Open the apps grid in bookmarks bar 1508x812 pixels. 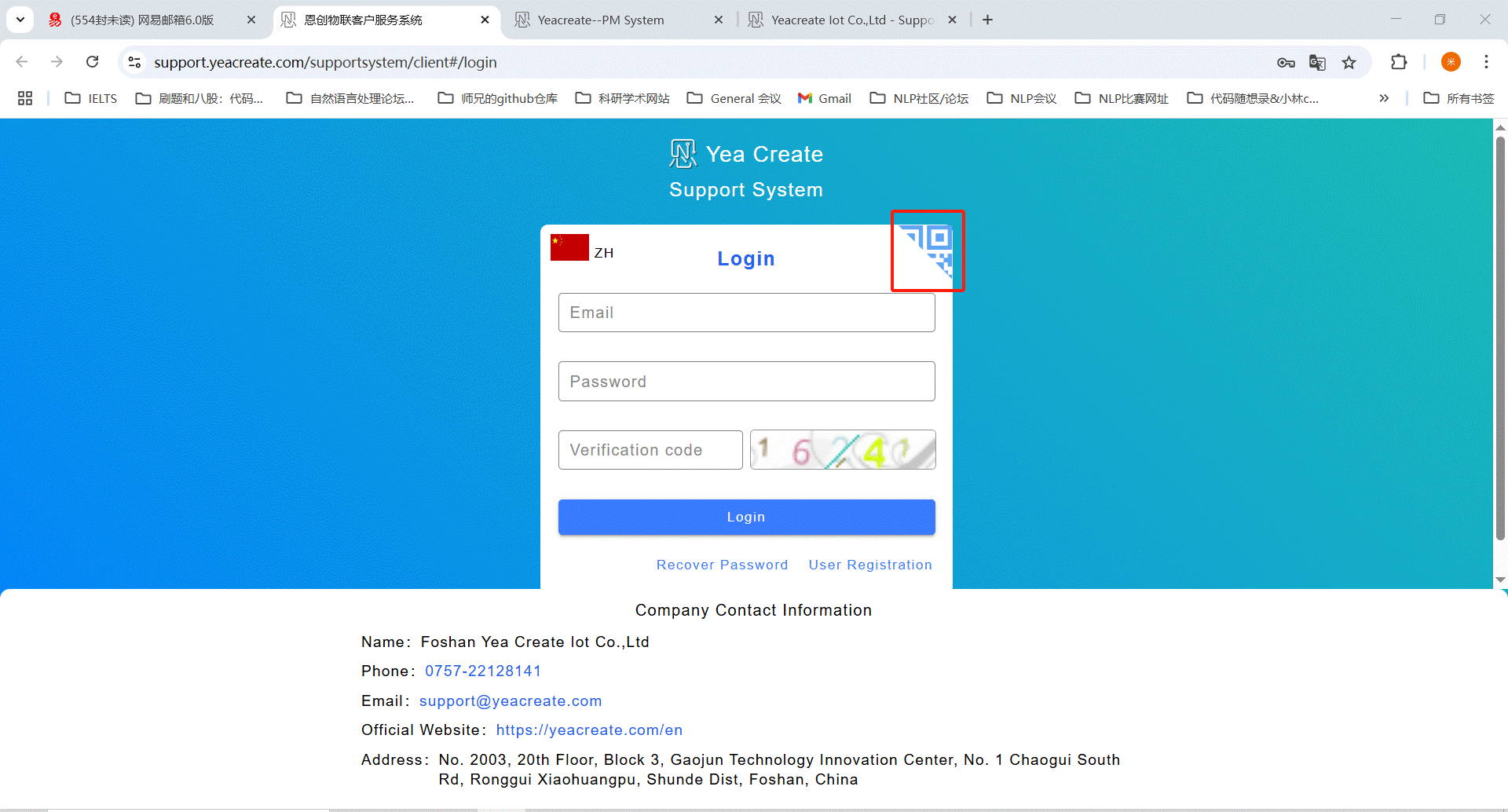pos(25,98)
